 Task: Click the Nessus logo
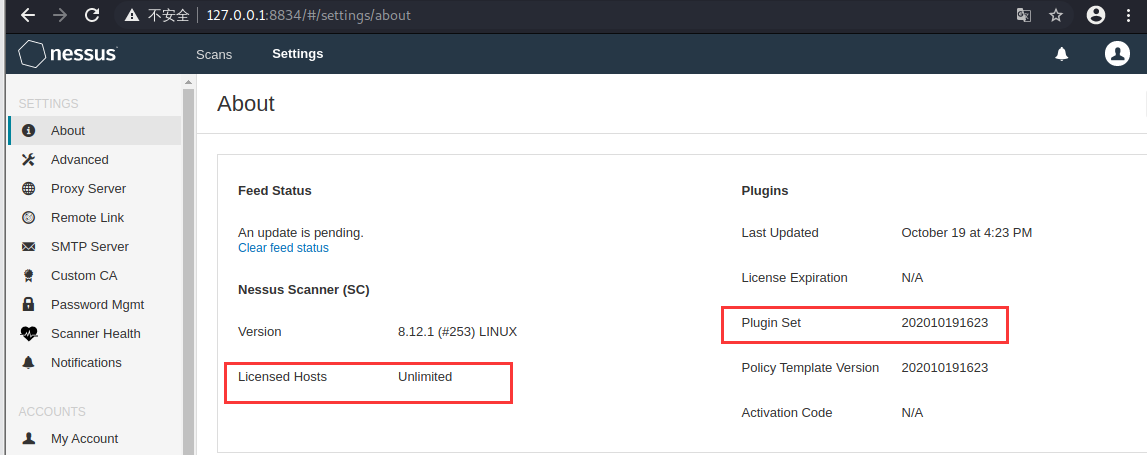(67, 54)
